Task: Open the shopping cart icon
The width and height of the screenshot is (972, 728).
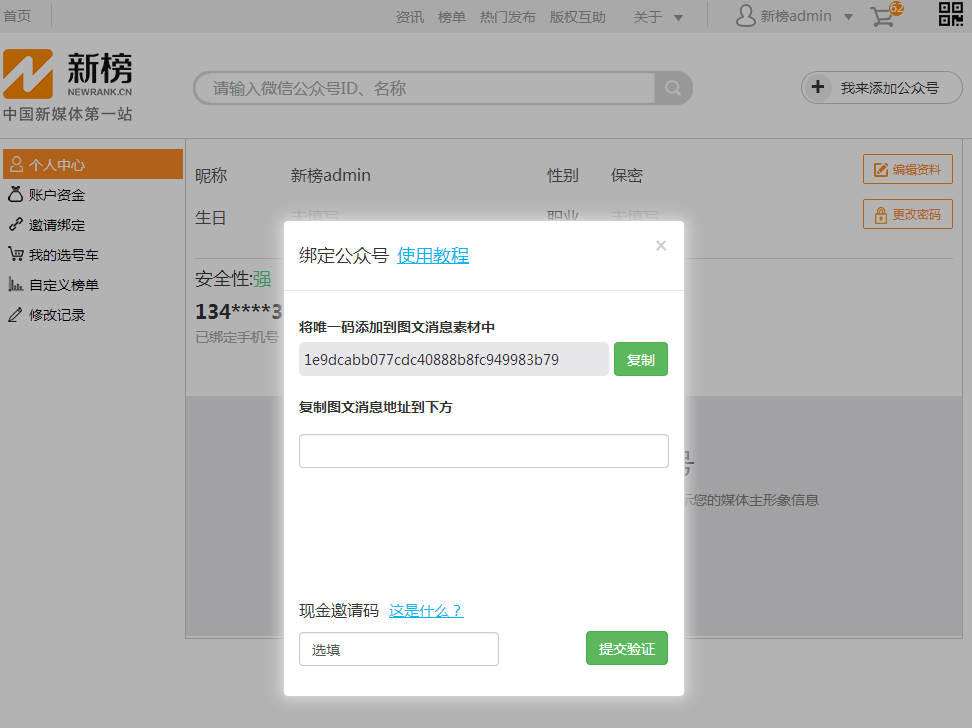Action: [x=882, y=17]
